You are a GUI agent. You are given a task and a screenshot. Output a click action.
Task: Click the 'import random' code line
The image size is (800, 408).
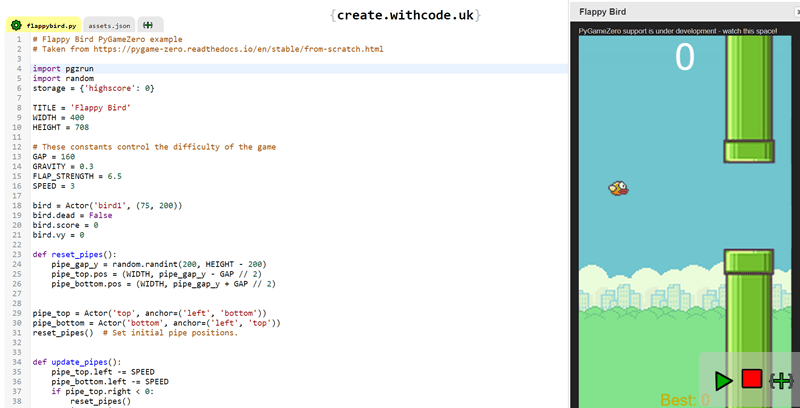(63, 79)
